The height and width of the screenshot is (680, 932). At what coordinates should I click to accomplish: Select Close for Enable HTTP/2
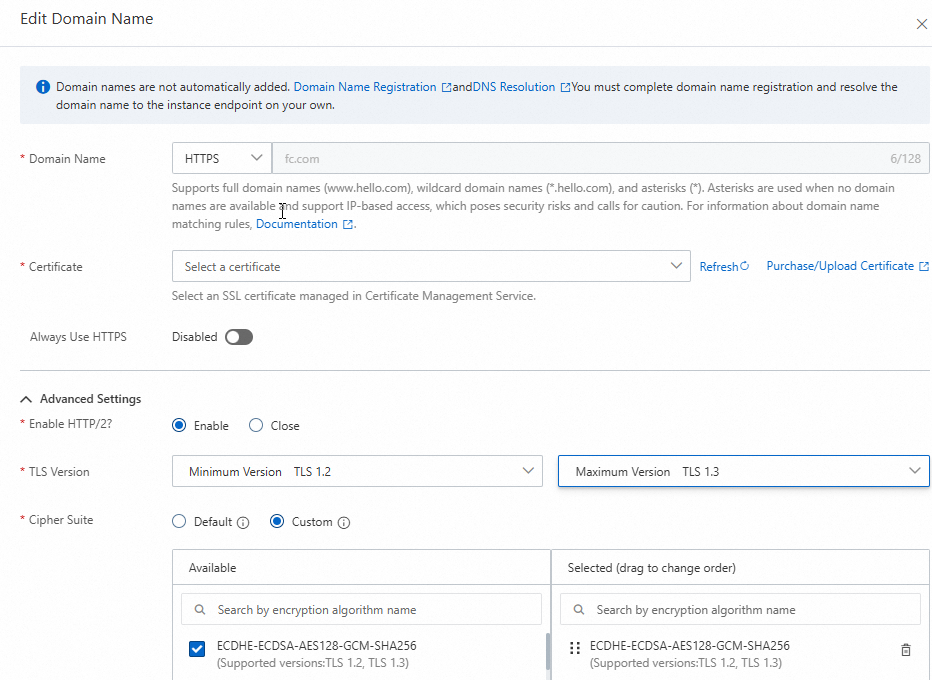[x=256, y=425]
